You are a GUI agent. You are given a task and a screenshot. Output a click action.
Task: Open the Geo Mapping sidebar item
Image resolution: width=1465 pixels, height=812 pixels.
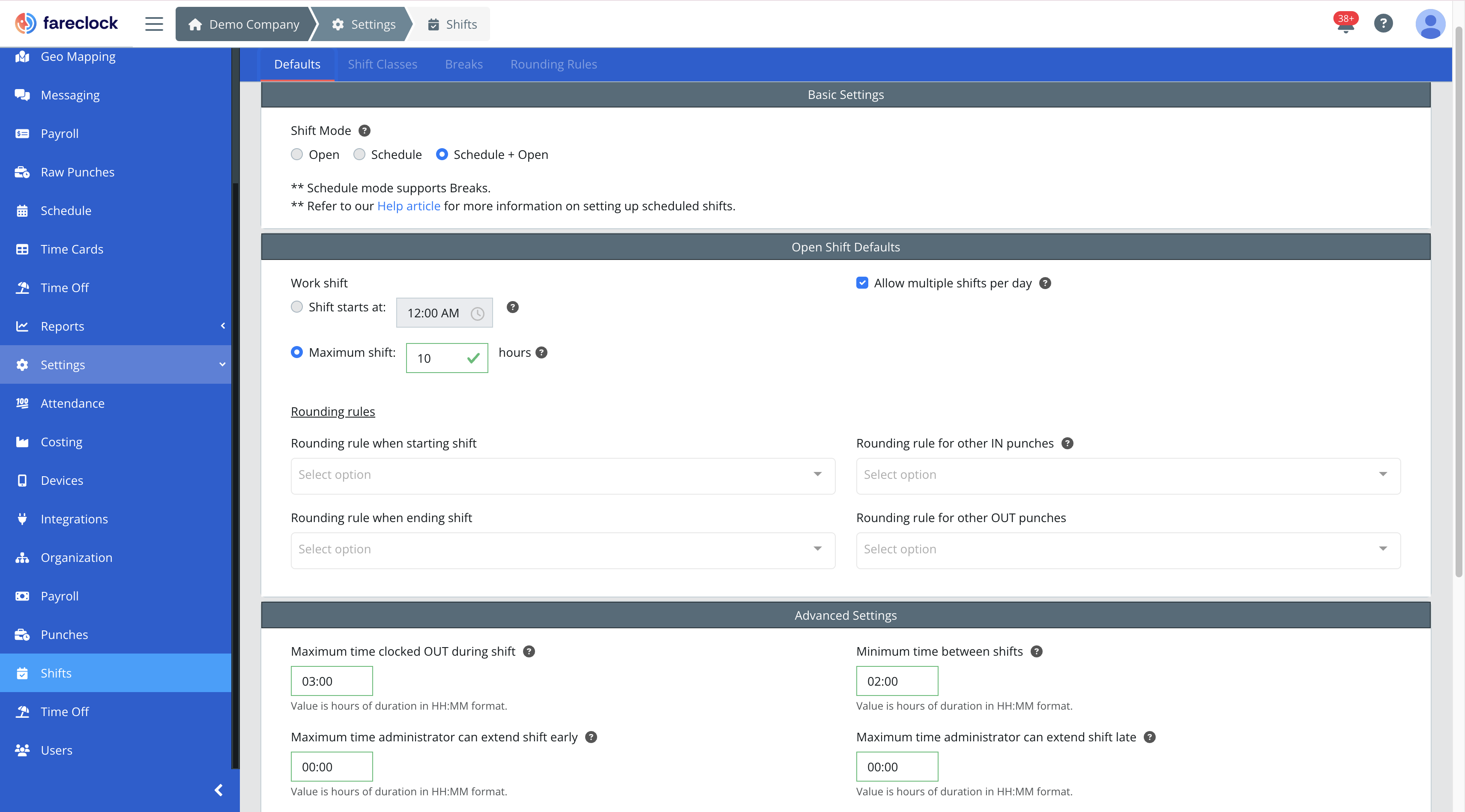click(78, 56)
